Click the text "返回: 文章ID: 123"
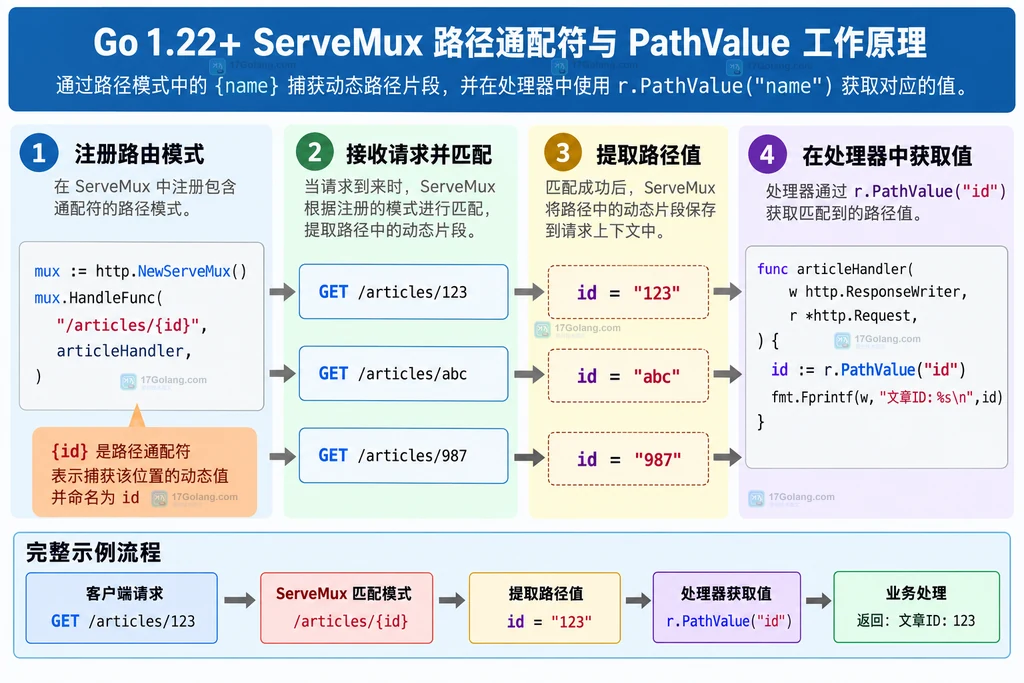Screen dimensions: 1024x683 [x=916, y=620]
